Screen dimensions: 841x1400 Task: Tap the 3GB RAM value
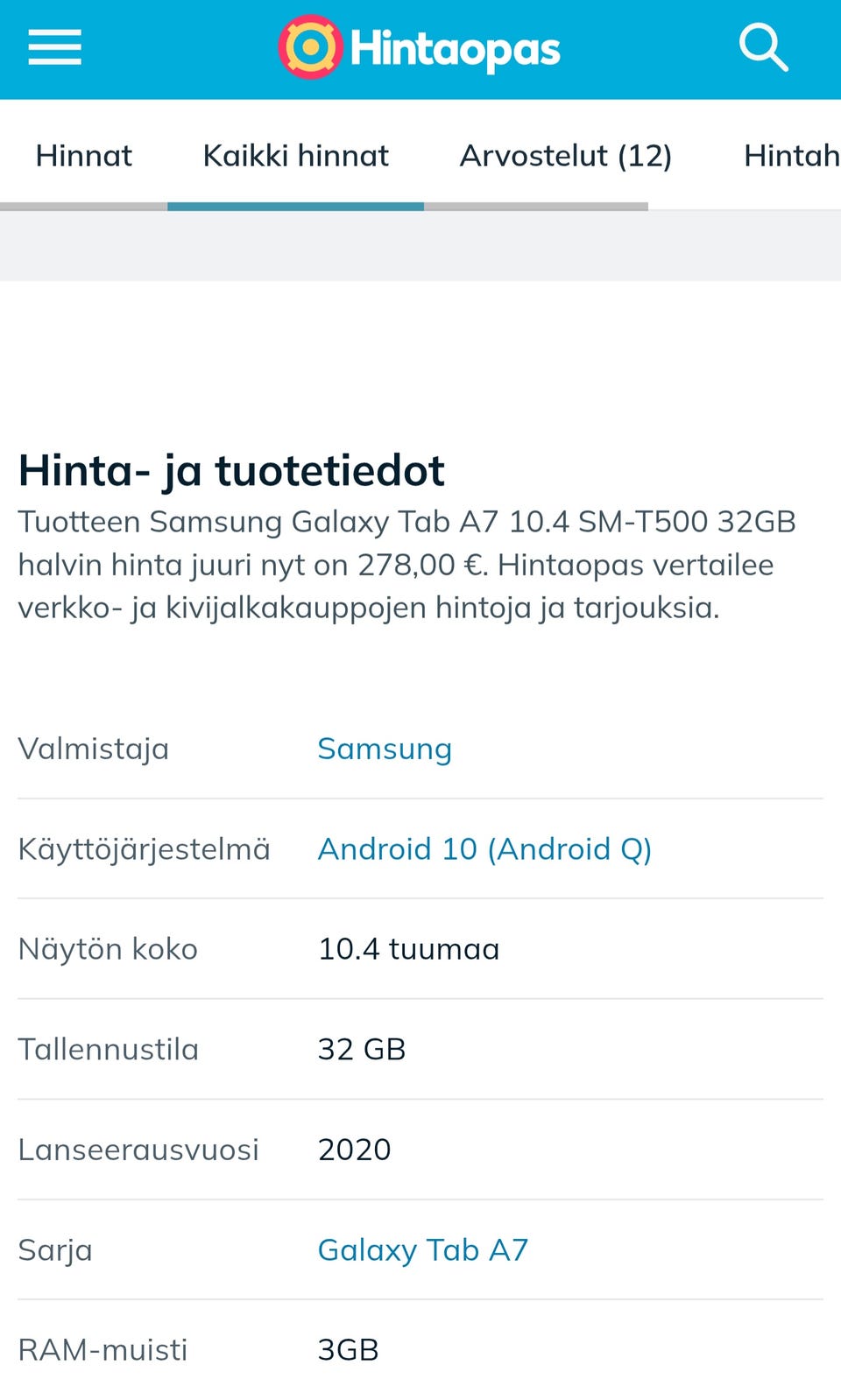(348, 1349)
